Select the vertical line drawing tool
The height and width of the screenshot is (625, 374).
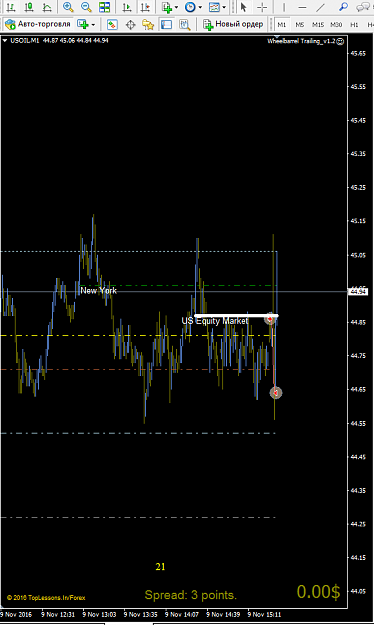coord(284,7)
